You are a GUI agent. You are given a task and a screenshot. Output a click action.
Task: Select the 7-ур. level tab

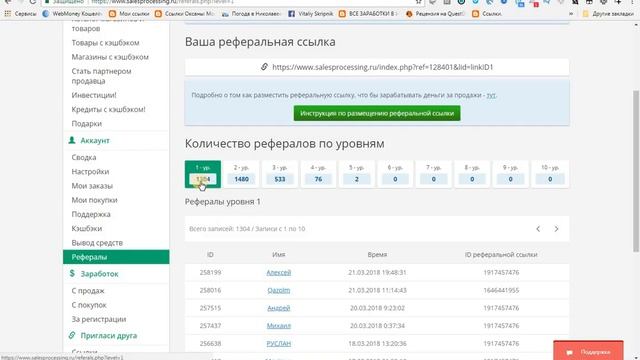433,174
